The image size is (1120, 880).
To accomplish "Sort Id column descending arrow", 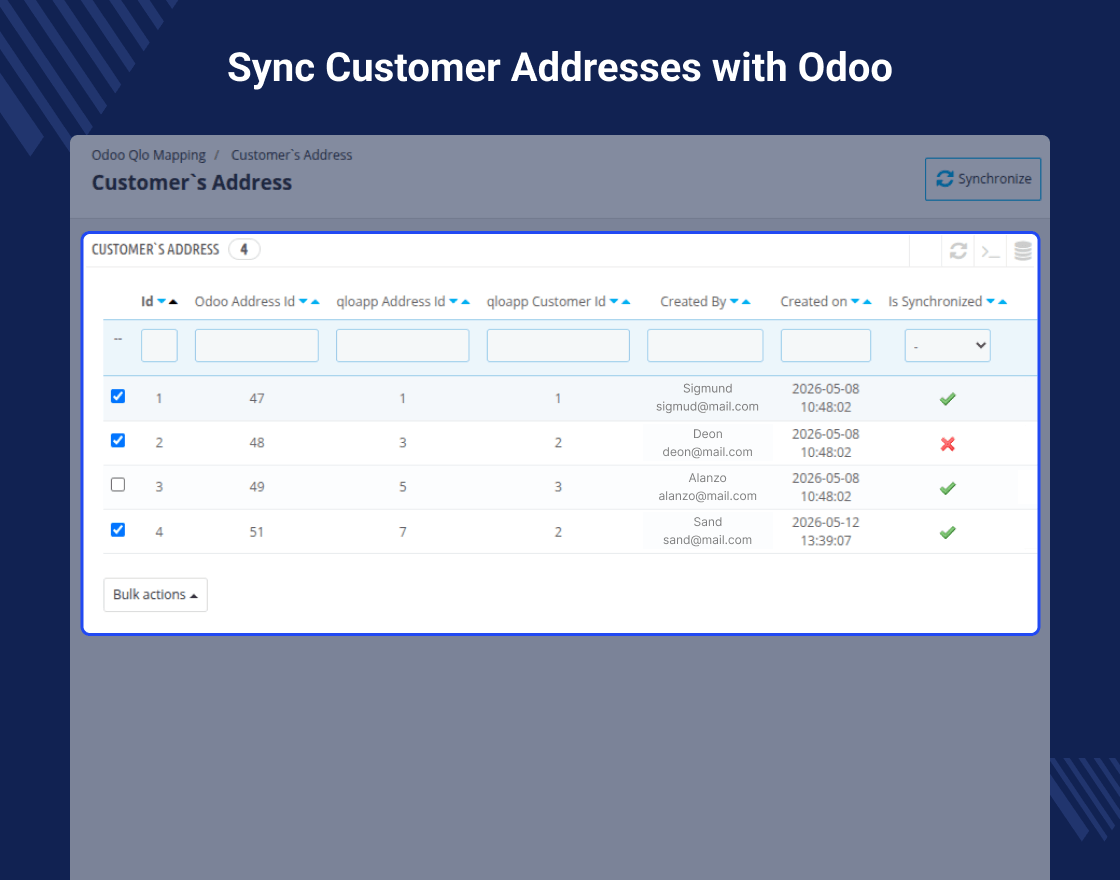I will 161,302.
